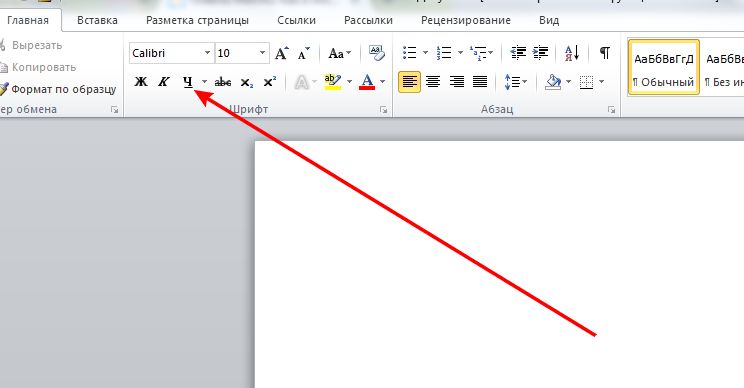
Task: Open text effects (glowing A) button
Action: click(301, 82)
